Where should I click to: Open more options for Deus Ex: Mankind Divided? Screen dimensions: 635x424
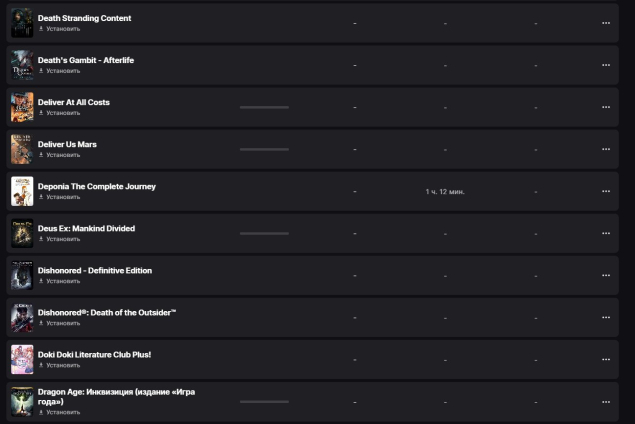coord(606,233)
